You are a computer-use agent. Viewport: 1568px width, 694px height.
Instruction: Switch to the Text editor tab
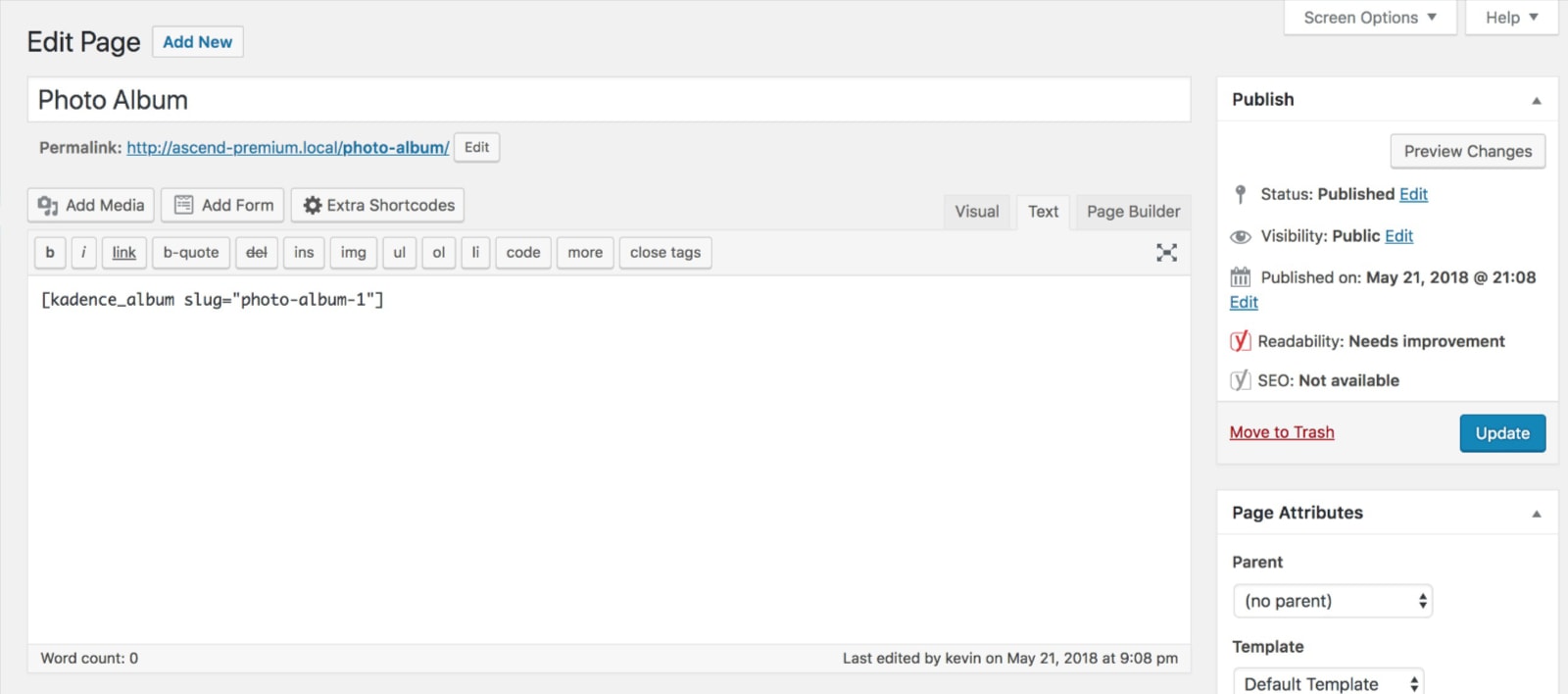[1043, 212]
